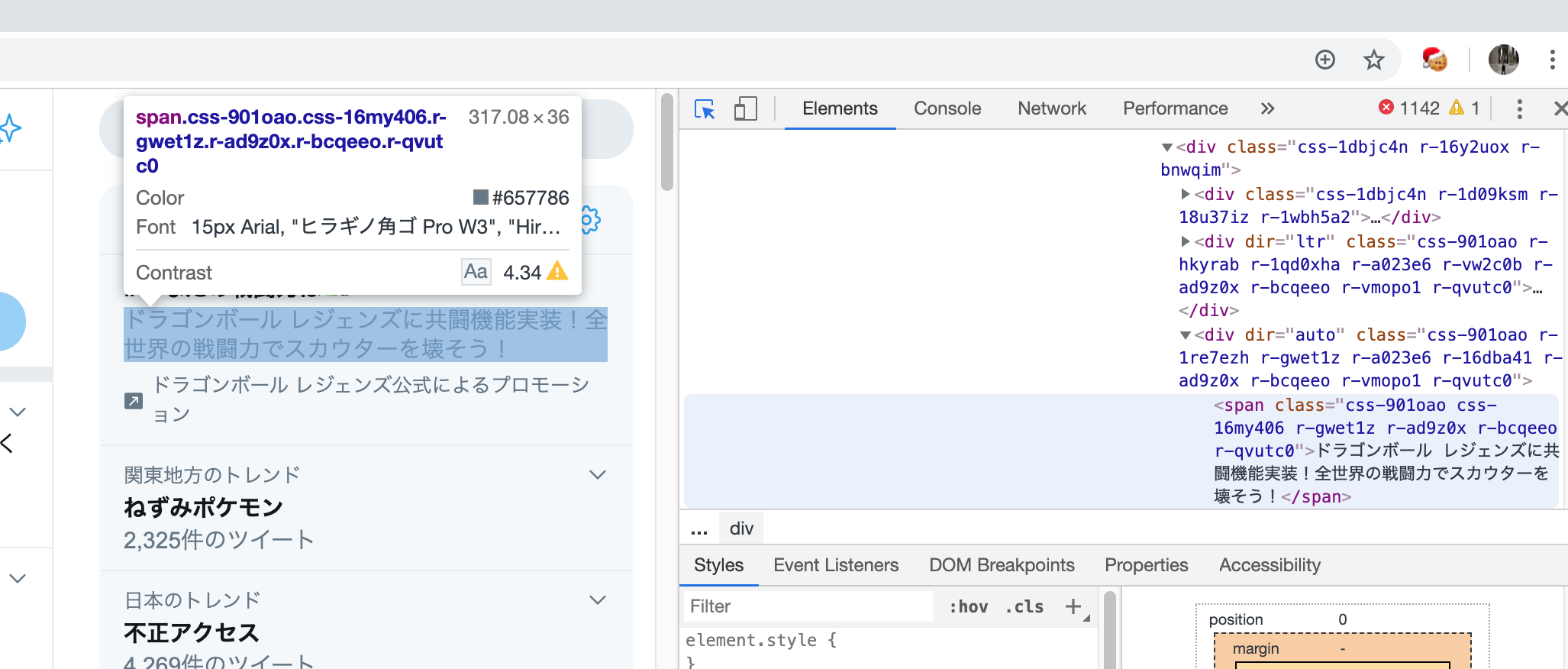The height and width of the screenshot is (669, 1568).
Task: Open the Performance tab
Action: pos(1175,108)
